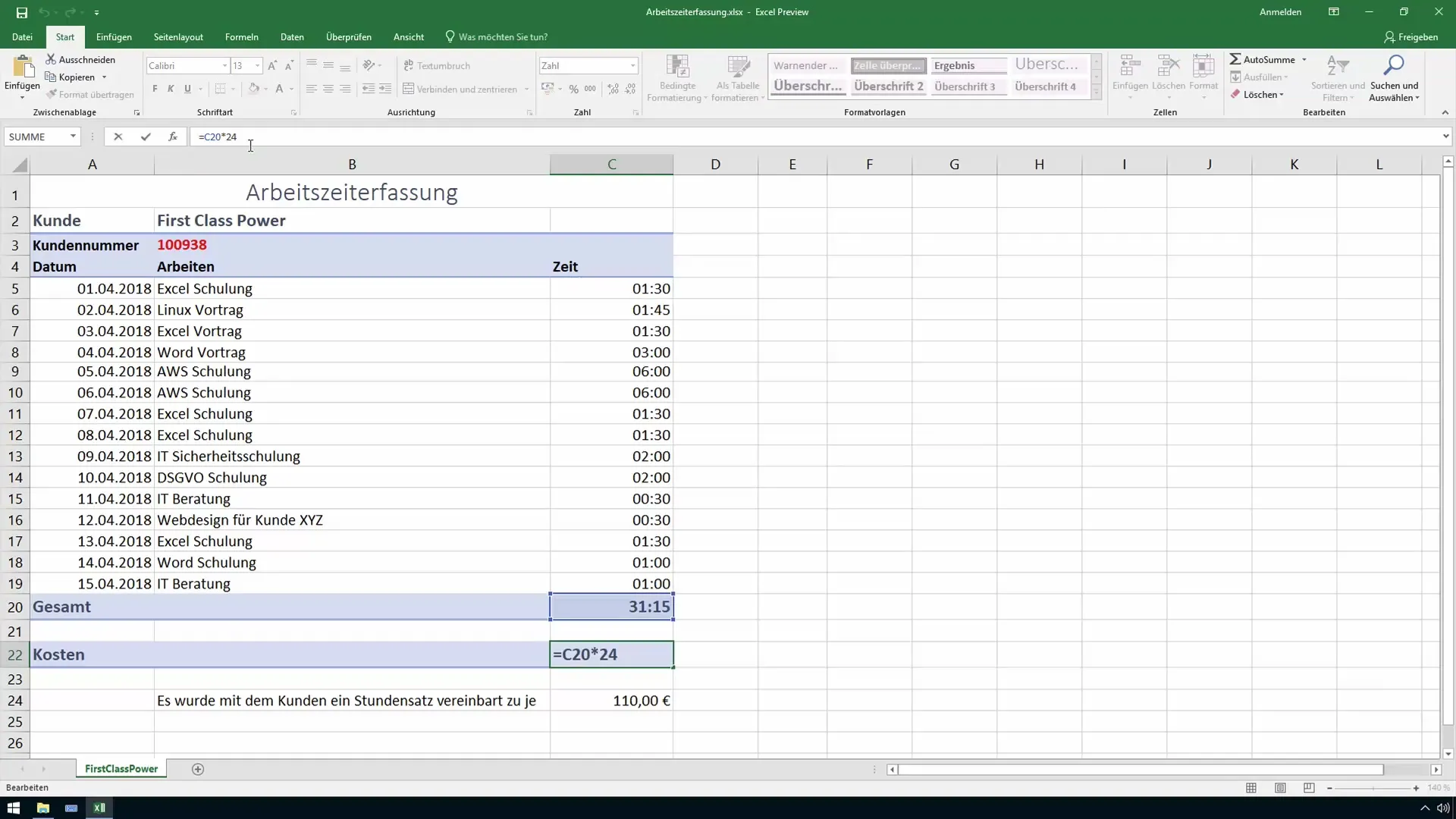1456x819 pixels.
Task: Switch to the Daten tab
Action: (x=292, y=36)
